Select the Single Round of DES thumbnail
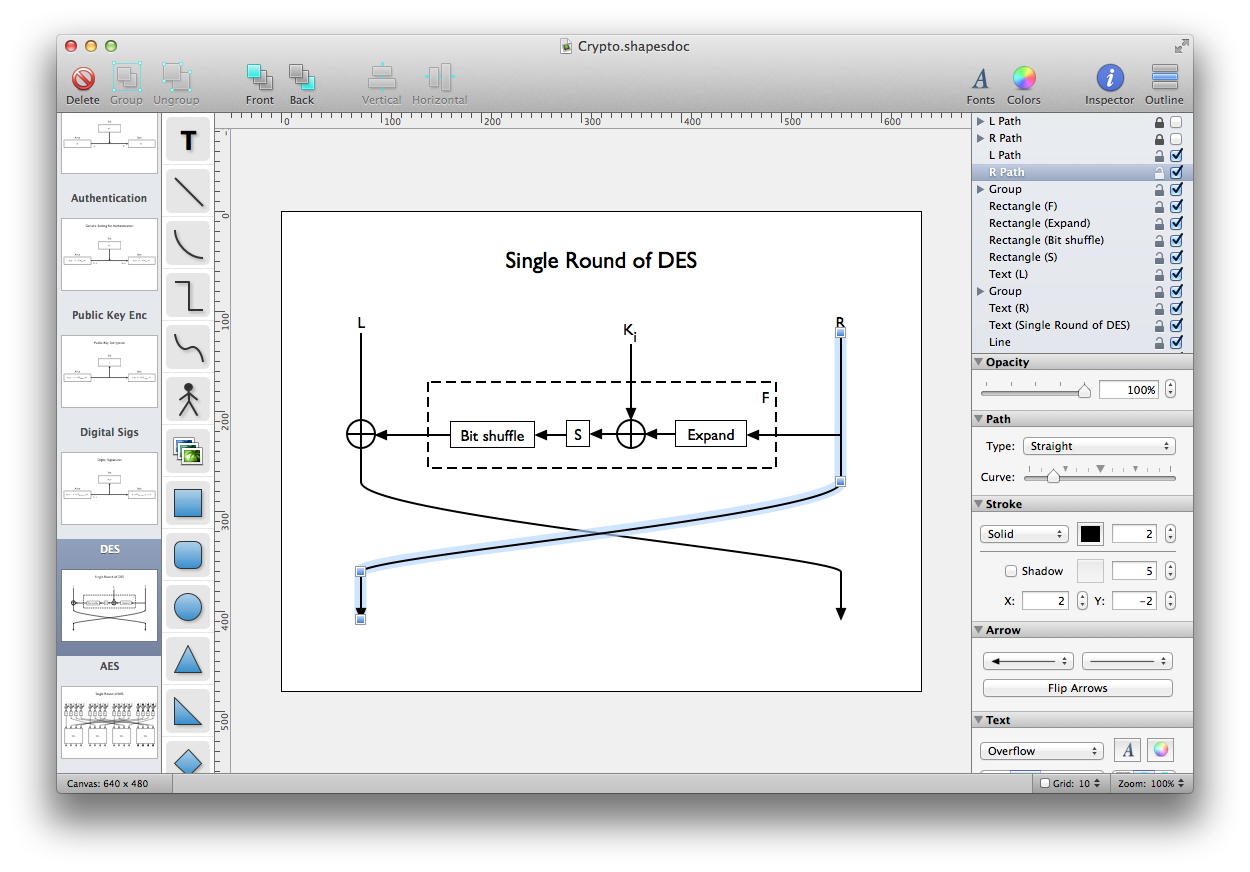Screen dimensions: 1250x872 pyautogui.click(x=109, y=605)
